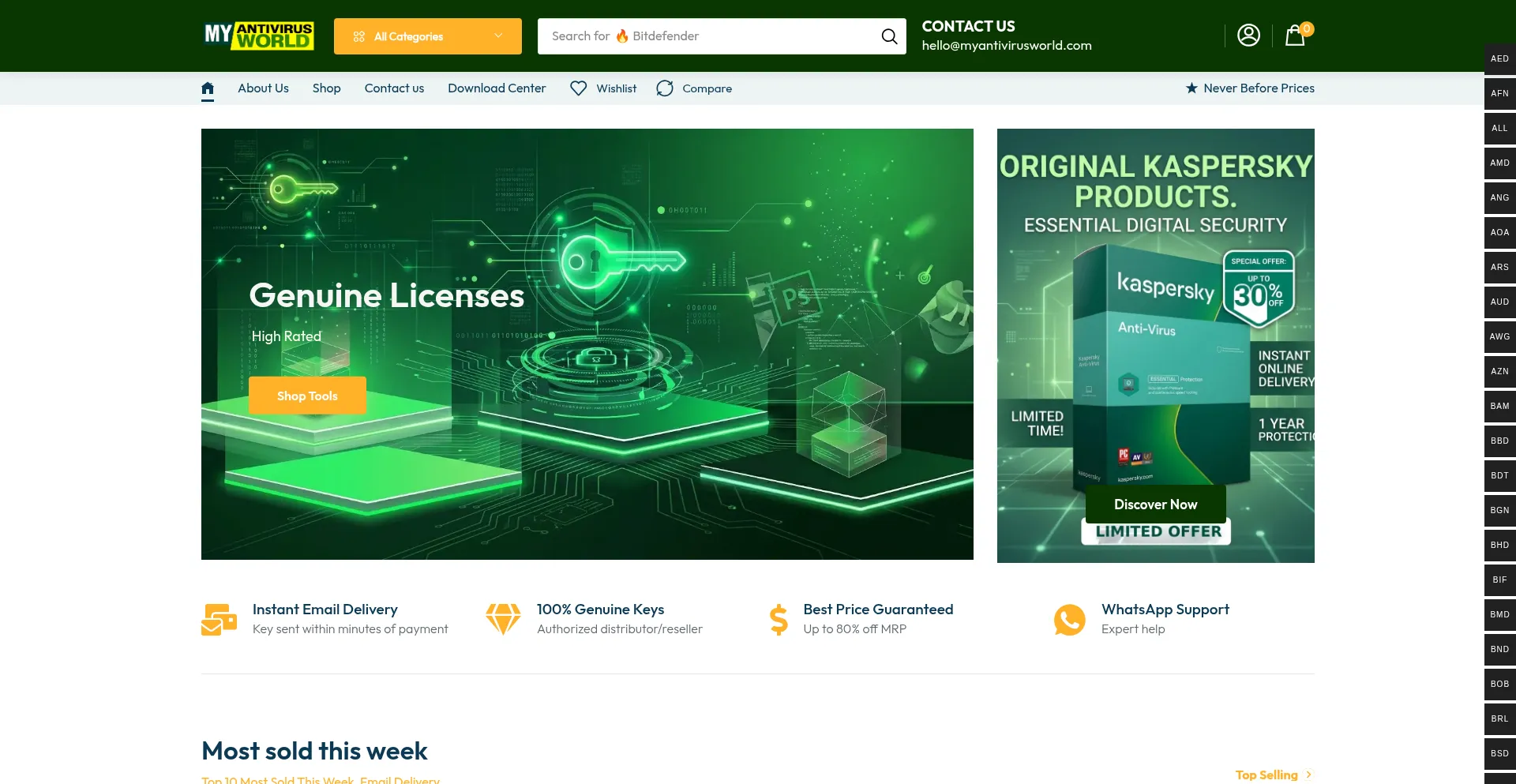Click the search magnifier icon
Viewport: 1516px width, 784px height.
coord(889,36)
